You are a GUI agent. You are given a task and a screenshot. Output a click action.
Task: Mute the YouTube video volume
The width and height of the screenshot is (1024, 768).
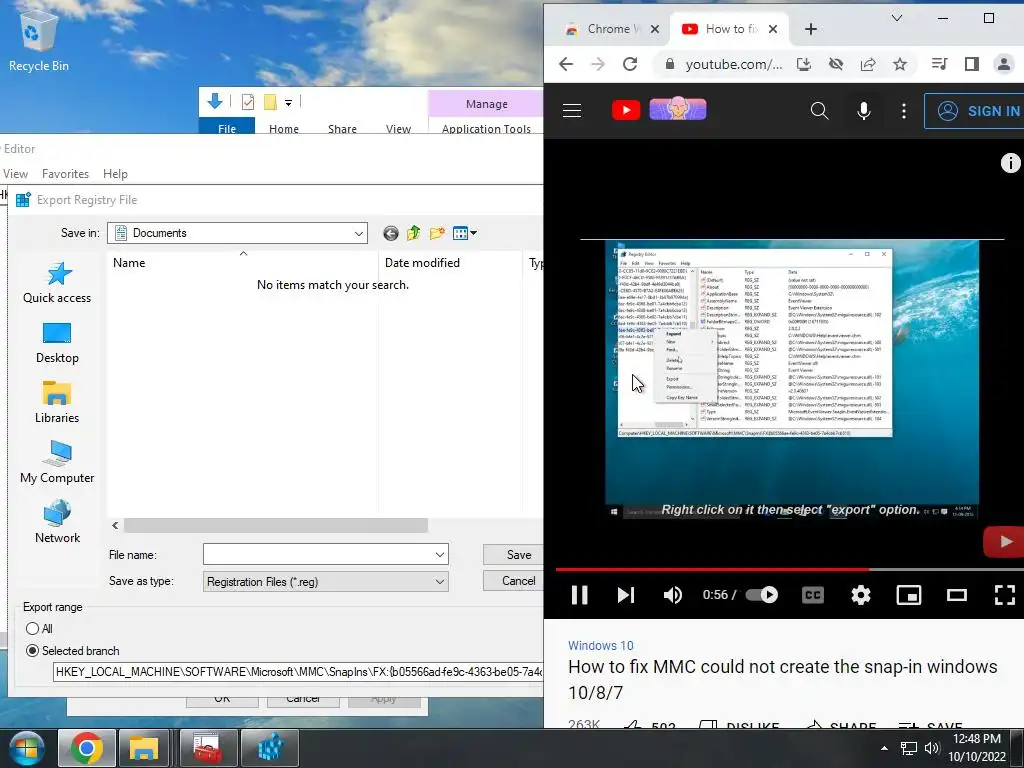tap(673, 594)
